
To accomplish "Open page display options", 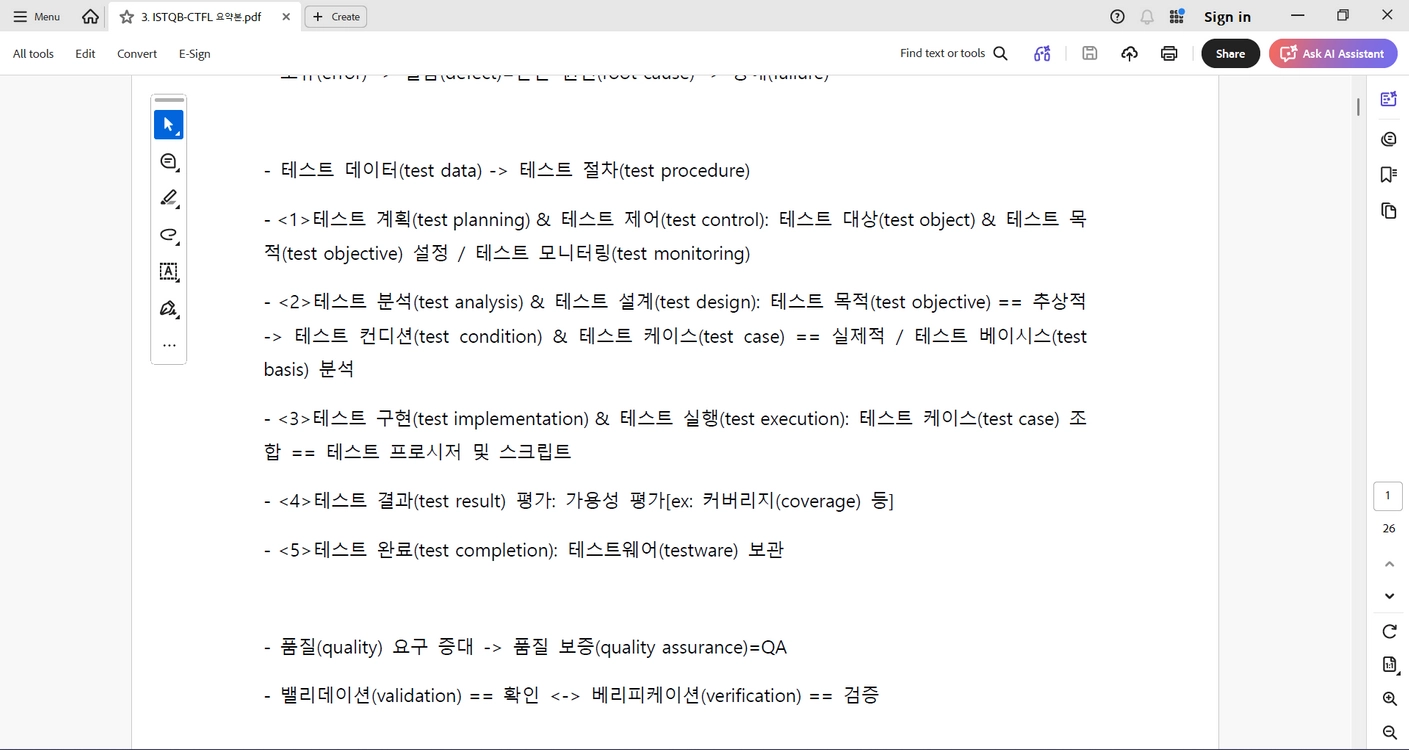I will click(x=1389, y=665).
